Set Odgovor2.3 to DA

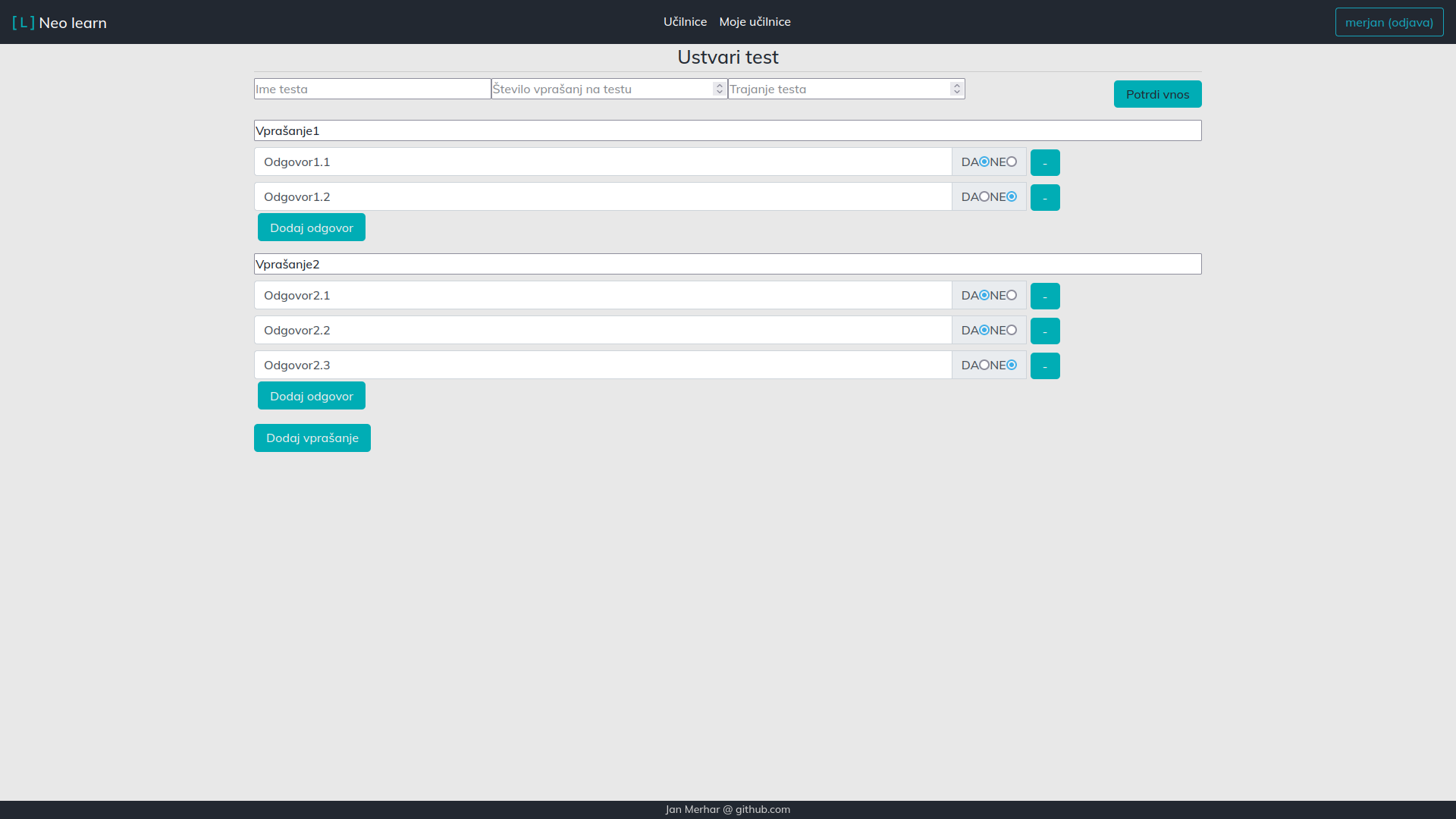pyautogui.click(x=984, y=365)
